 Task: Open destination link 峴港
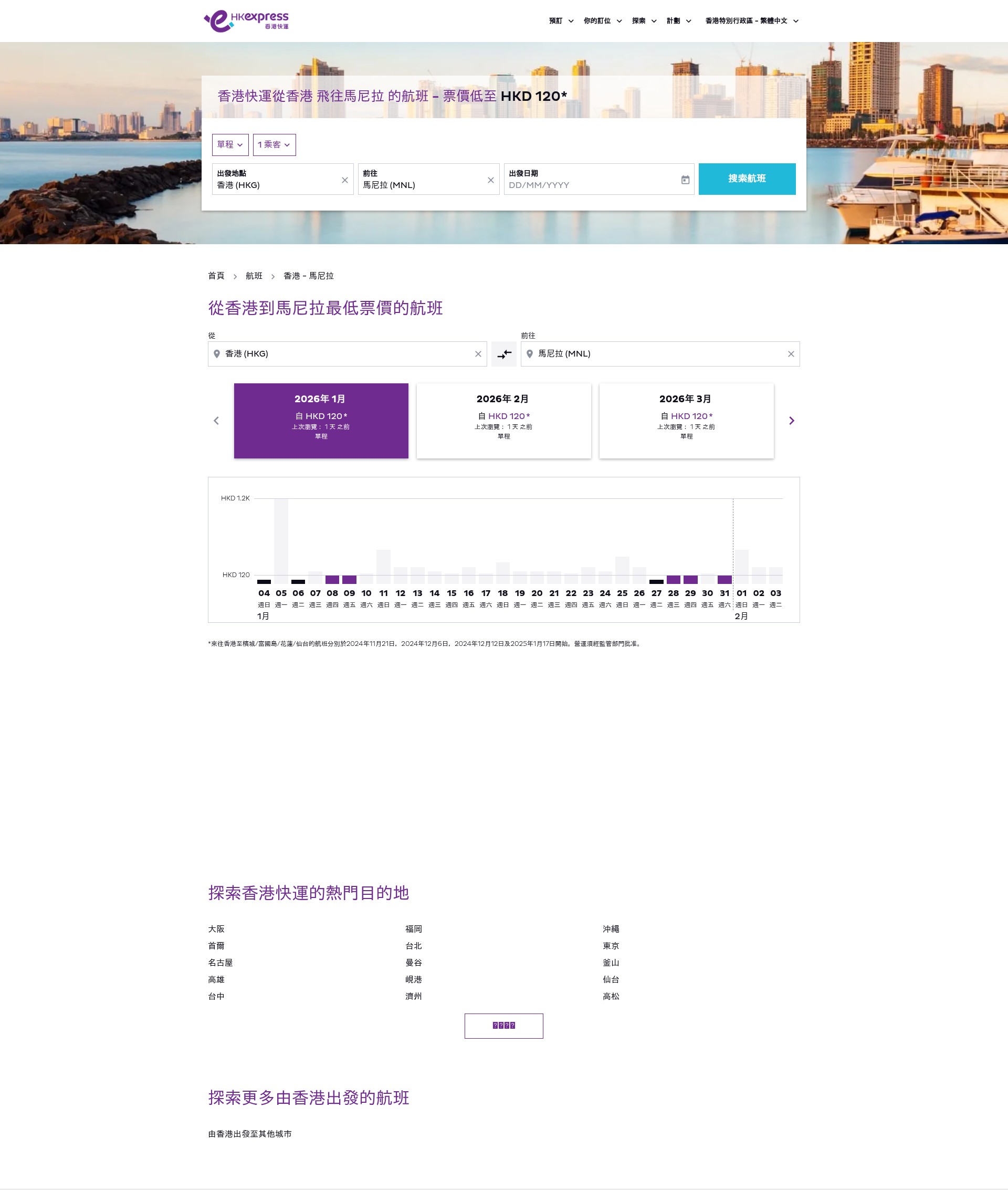(414, 979)
